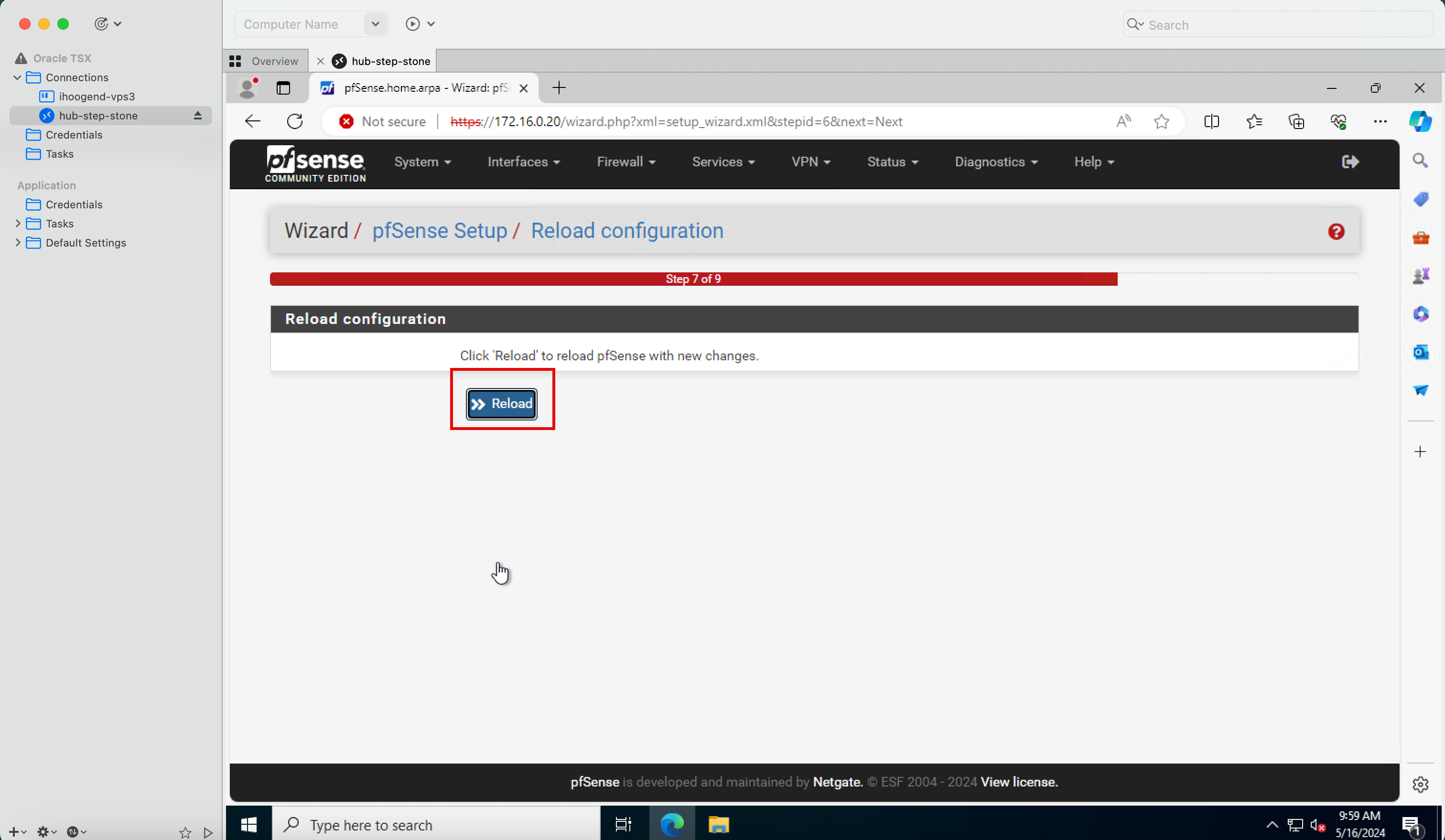Add page to favorites star icon
Image resolution: width=1445 pixels, height=840 pixels.
[1161, 121]
